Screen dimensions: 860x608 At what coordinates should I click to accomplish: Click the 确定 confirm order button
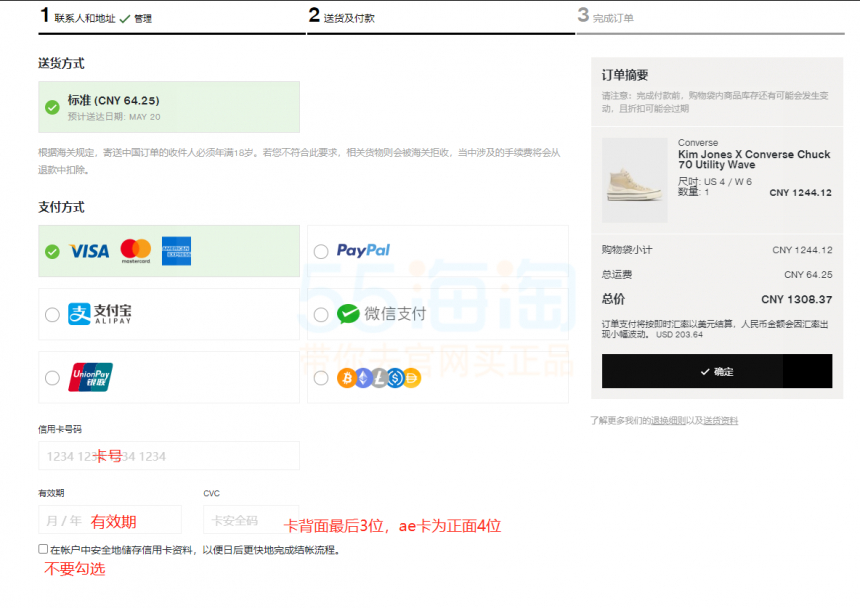click(x=717, y=371)
